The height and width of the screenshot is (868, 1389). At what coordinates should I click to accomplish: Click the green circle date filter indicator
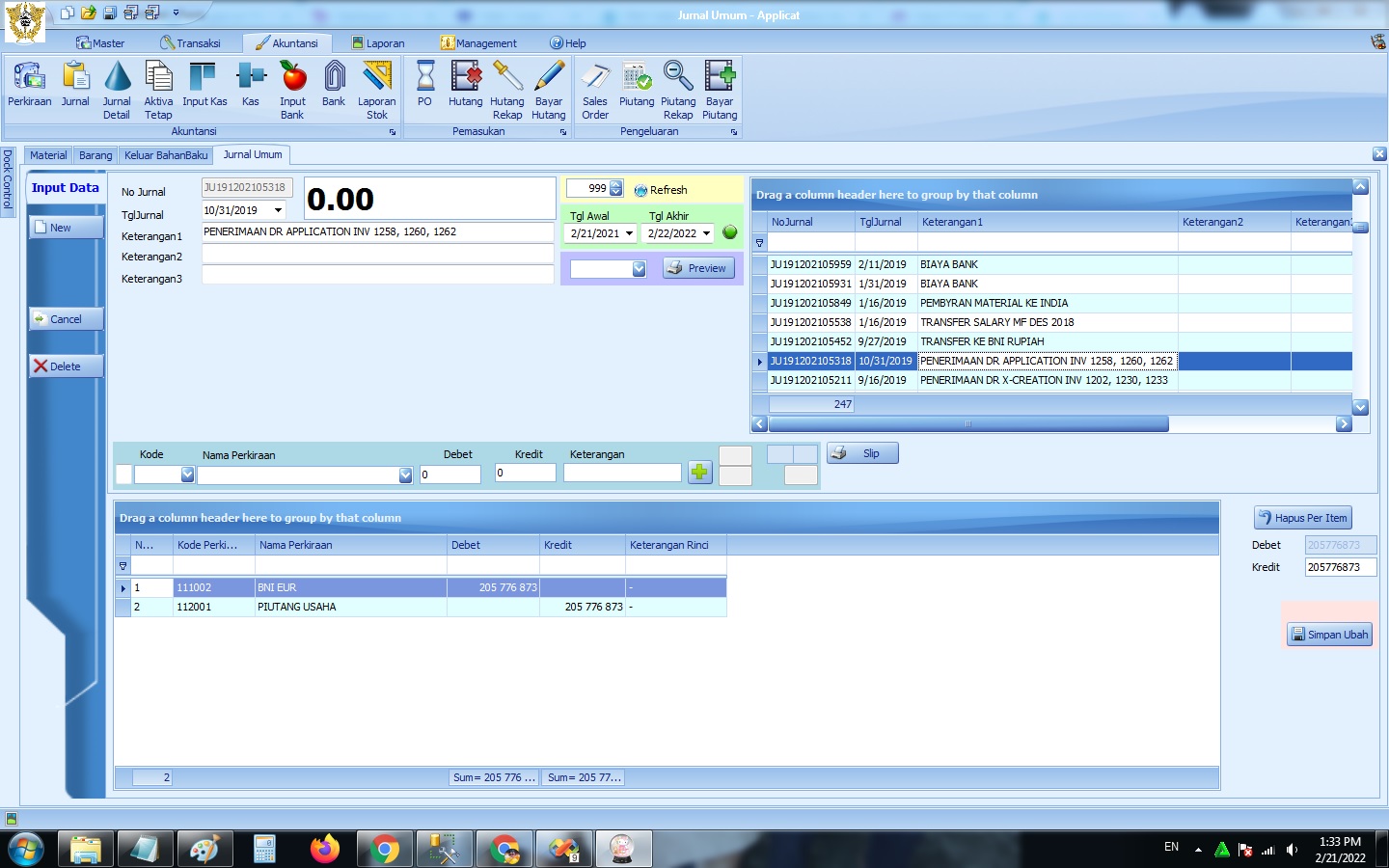(x=729, y=232)
